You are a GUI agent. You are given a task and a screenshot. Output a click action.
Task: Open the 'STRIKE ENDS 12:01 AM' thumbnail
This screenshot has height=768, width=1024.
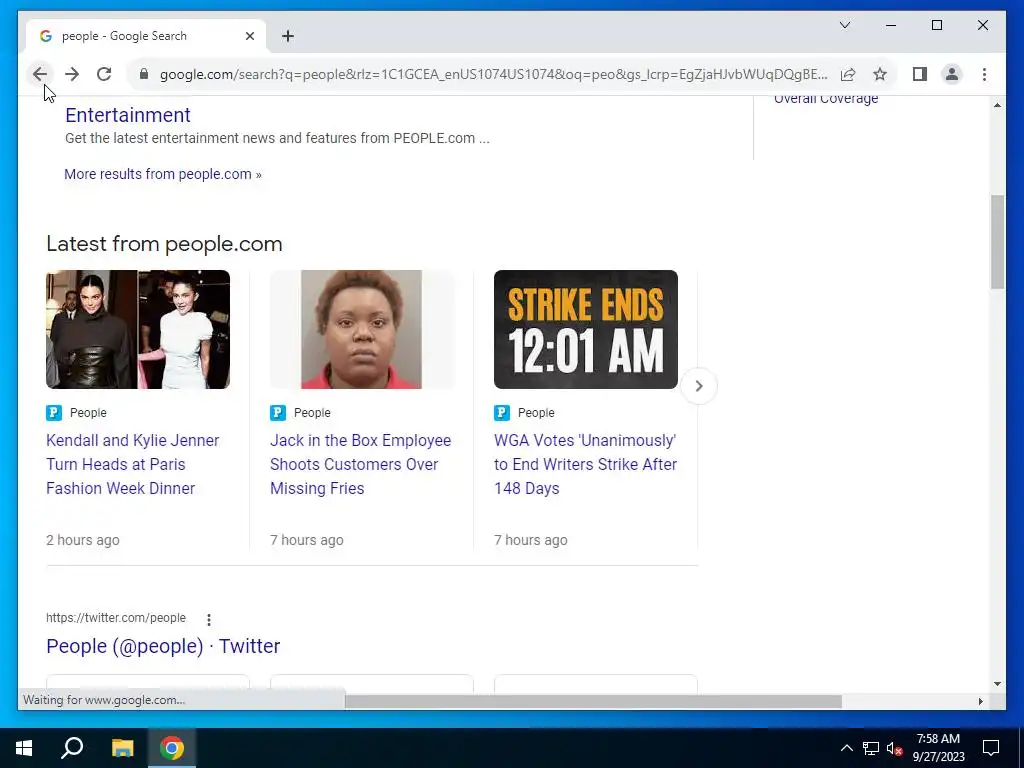(586, 329)
